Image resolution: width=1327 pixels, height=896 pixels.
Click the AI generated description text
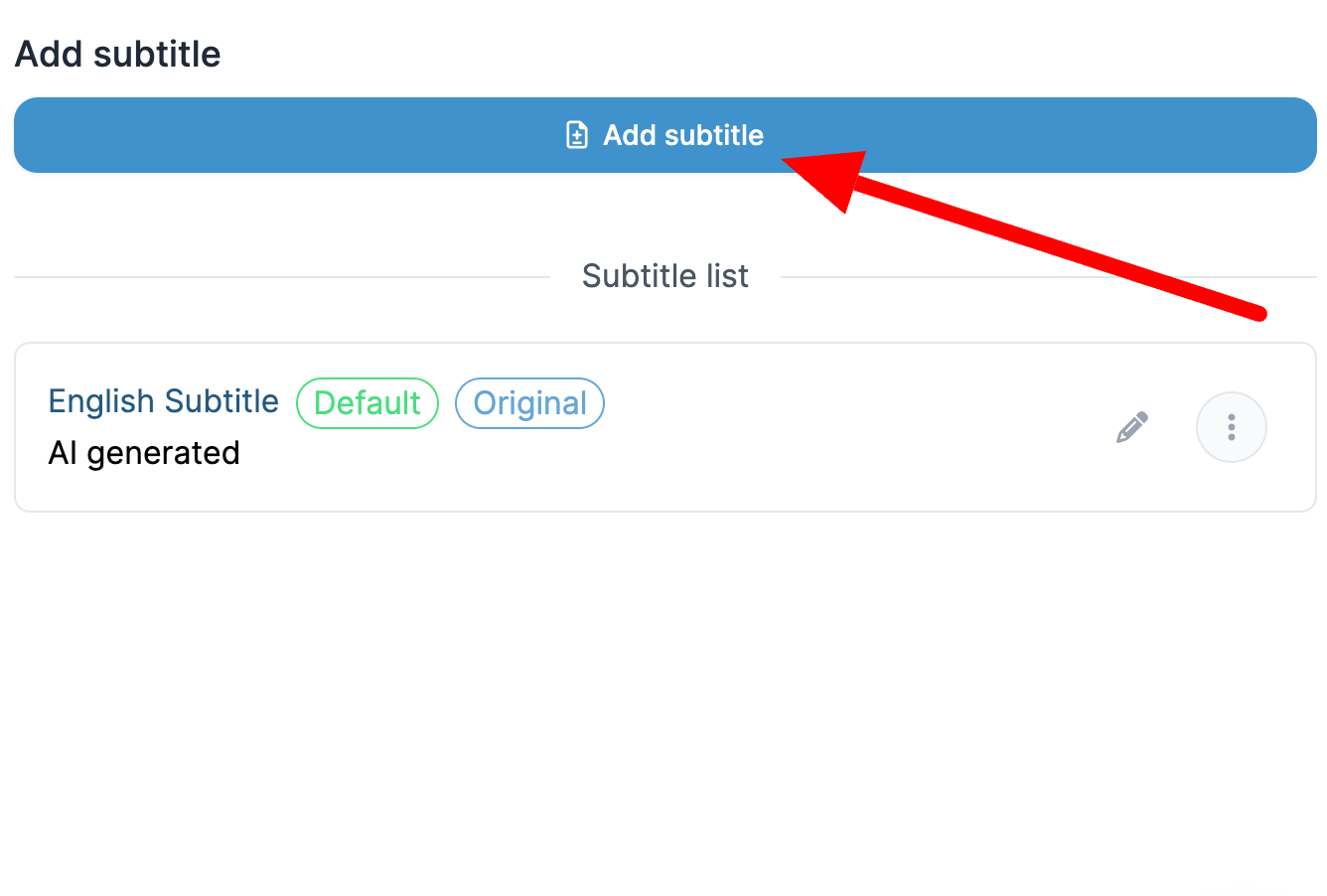(144, 453)
